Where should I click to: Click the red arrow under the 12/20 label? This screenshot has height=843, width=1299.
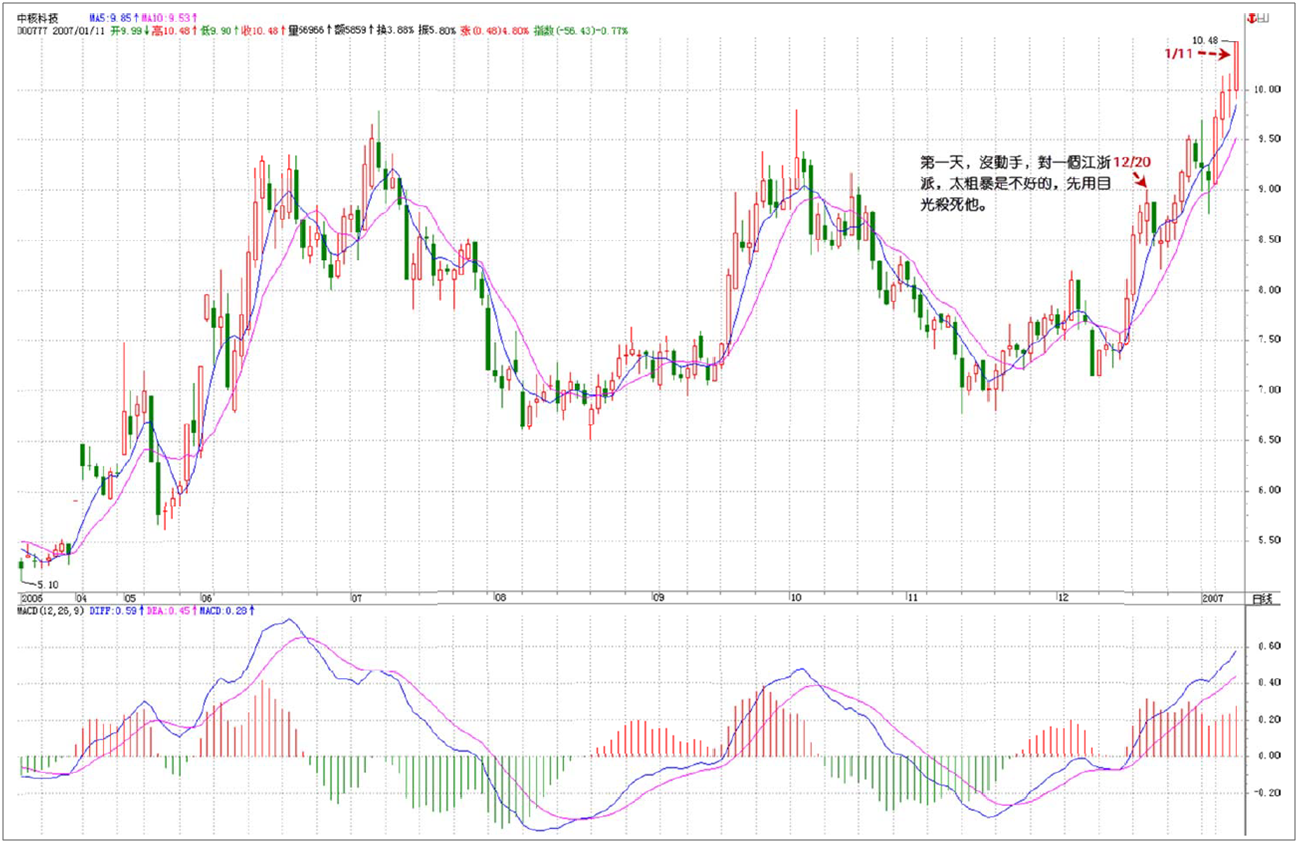1141,180
